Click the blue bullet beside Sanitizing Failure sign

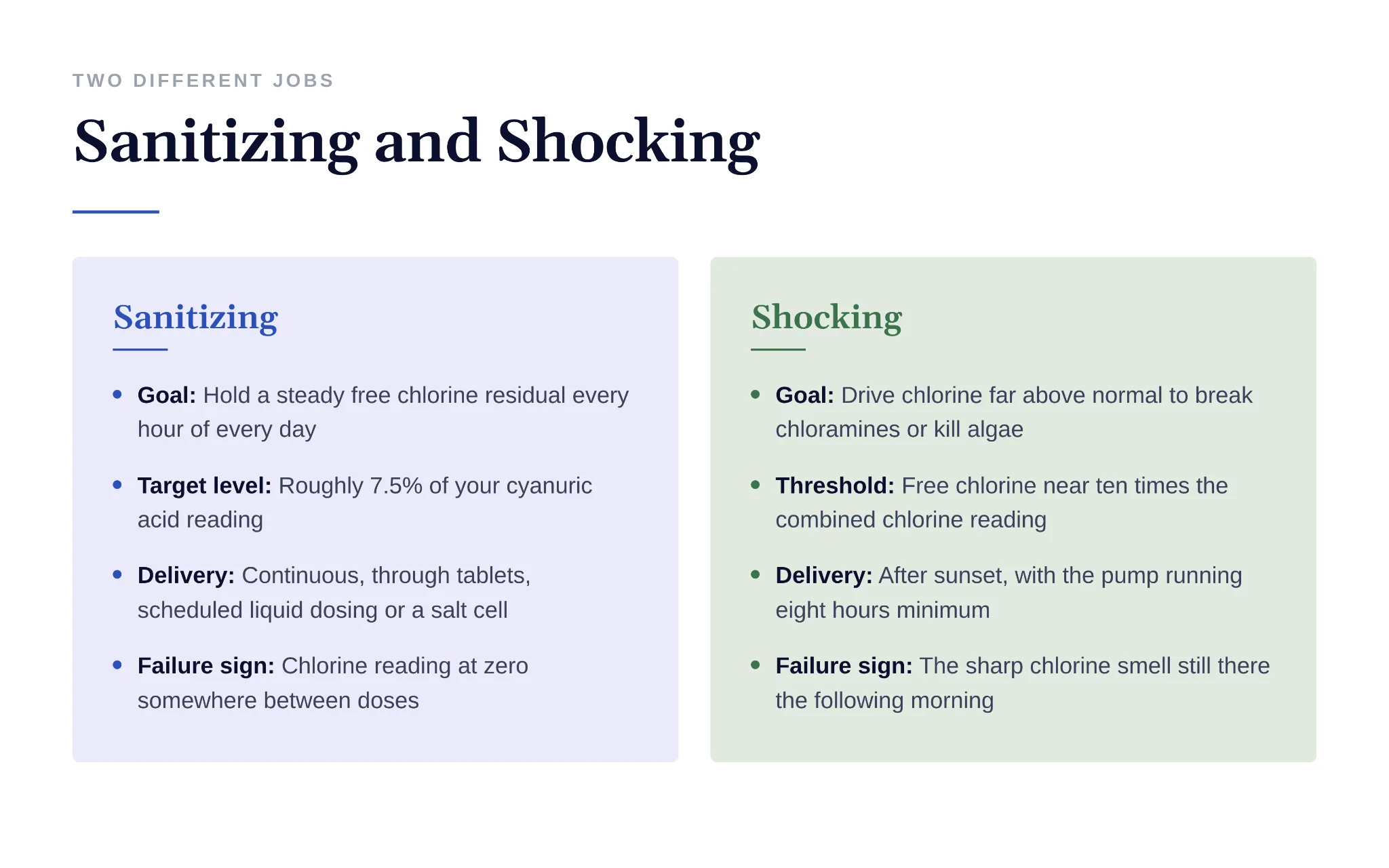117,665
